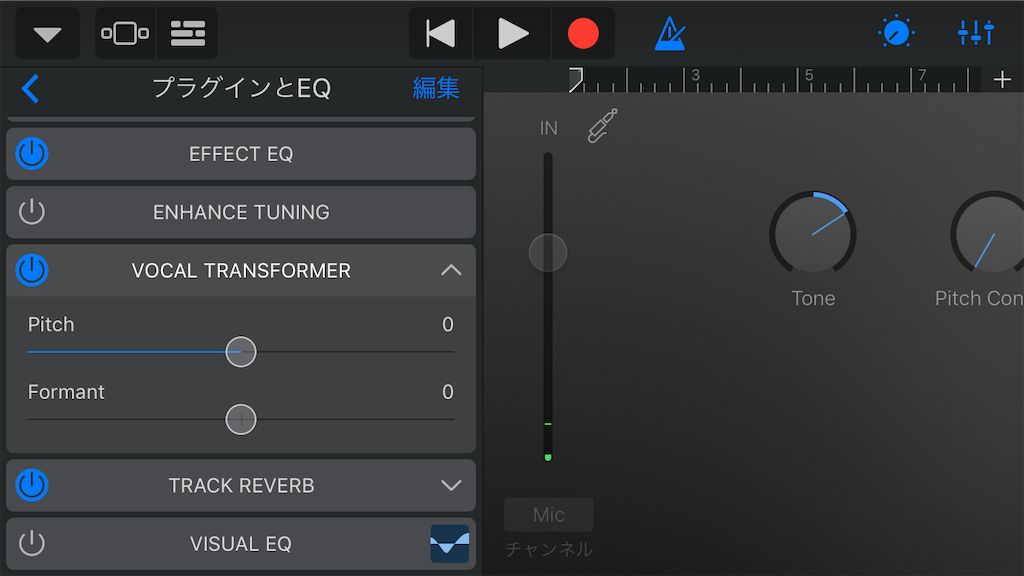The height and width of the screenshot is (576, 1024).
Task: Turn off the EFFECT EQ power toggle
Action: pyautogui.click(x=32, y=153)
